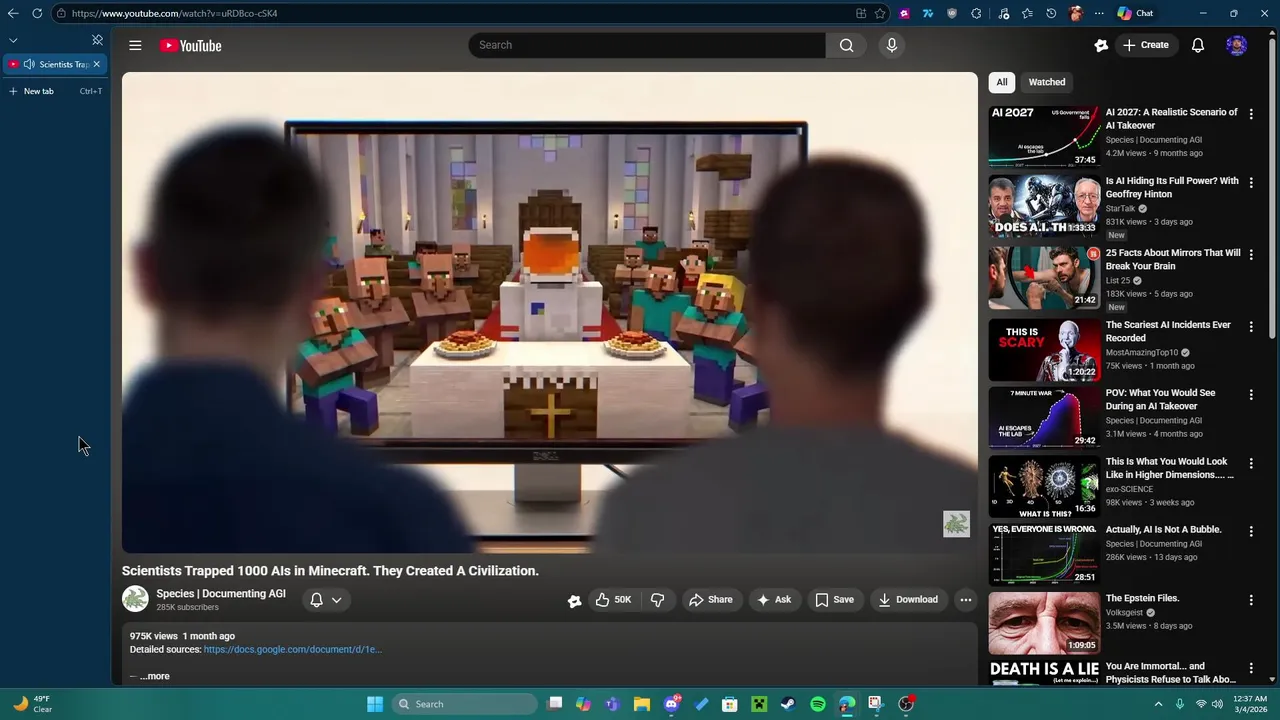This screenshot has height=720, width=1280.
Task: Mute the tab via speaker icon
Action: point(29,64)
